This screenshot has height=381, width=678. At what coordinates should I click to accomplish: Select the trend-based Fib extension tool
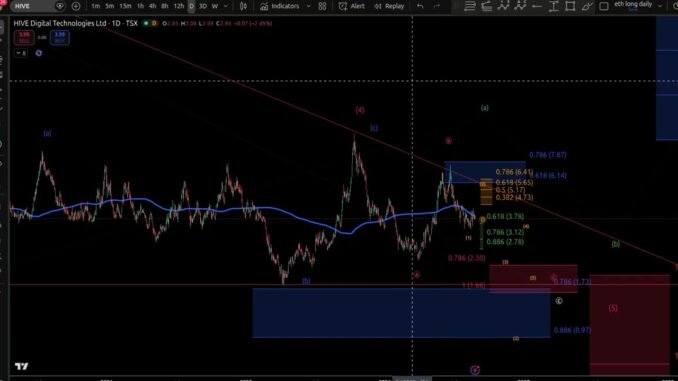[486, 6]
